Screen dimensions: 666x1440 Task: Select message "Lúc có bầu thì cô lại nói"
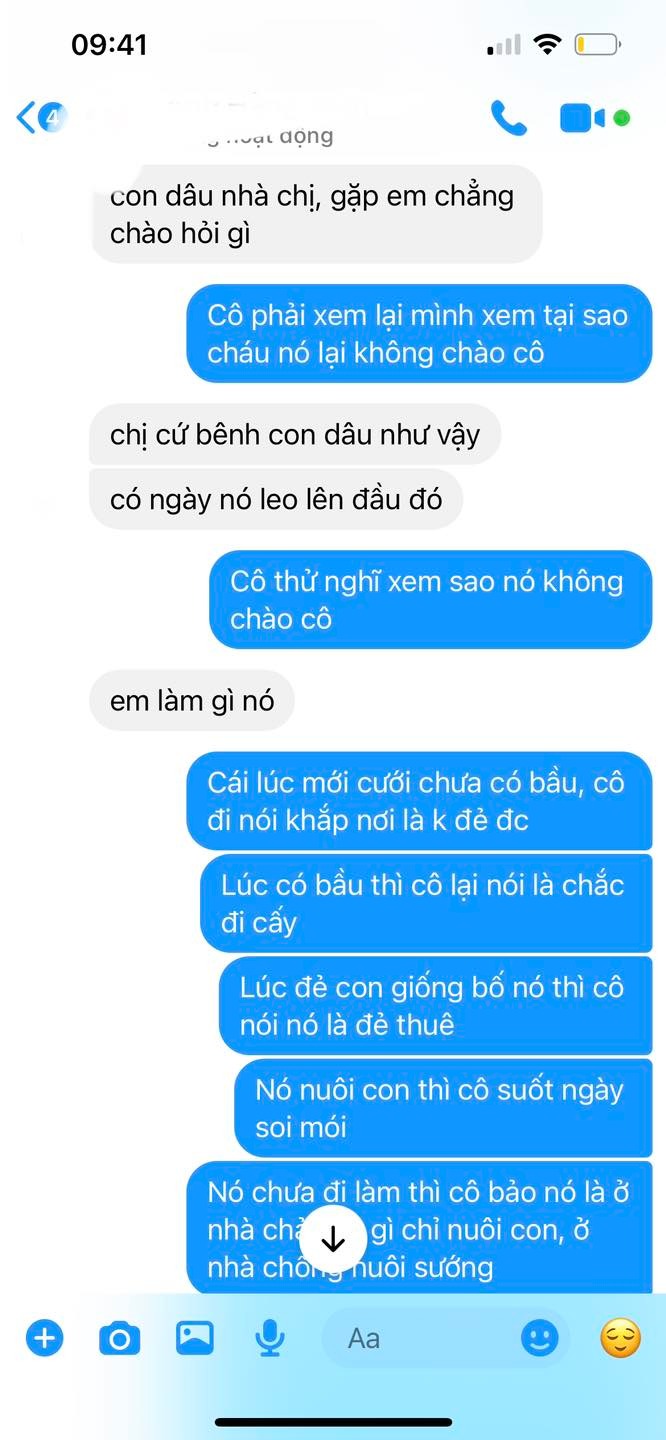[426, 903]
